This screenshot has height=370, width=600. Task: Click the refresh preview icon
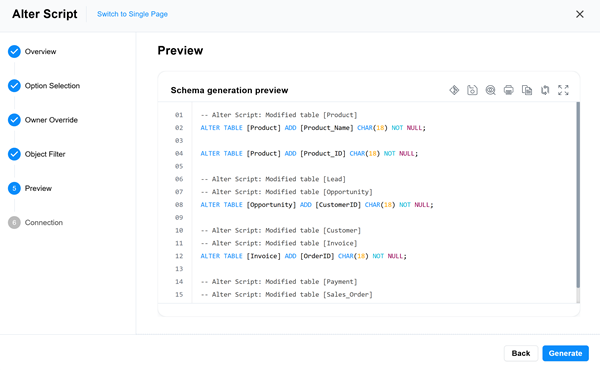545,90
